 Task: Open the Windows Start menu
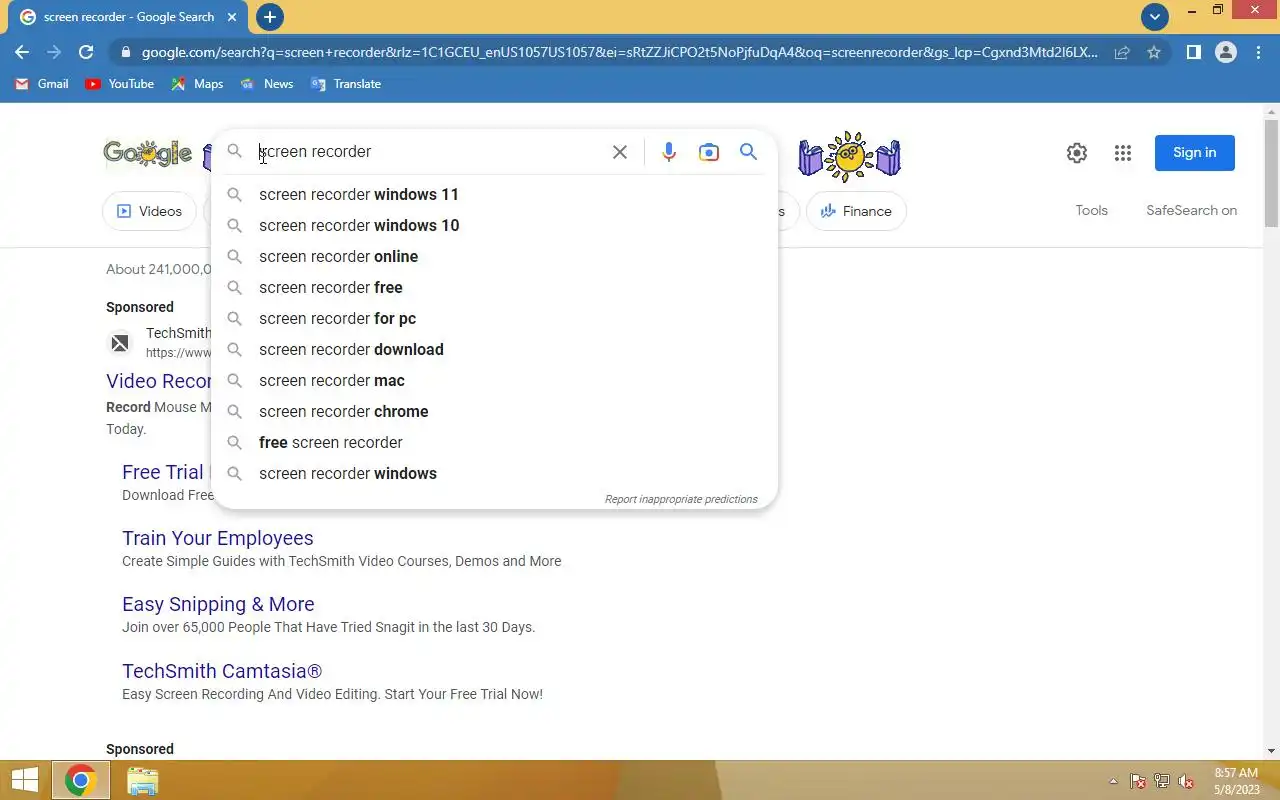pyautogui.click(x=24, y=781)
